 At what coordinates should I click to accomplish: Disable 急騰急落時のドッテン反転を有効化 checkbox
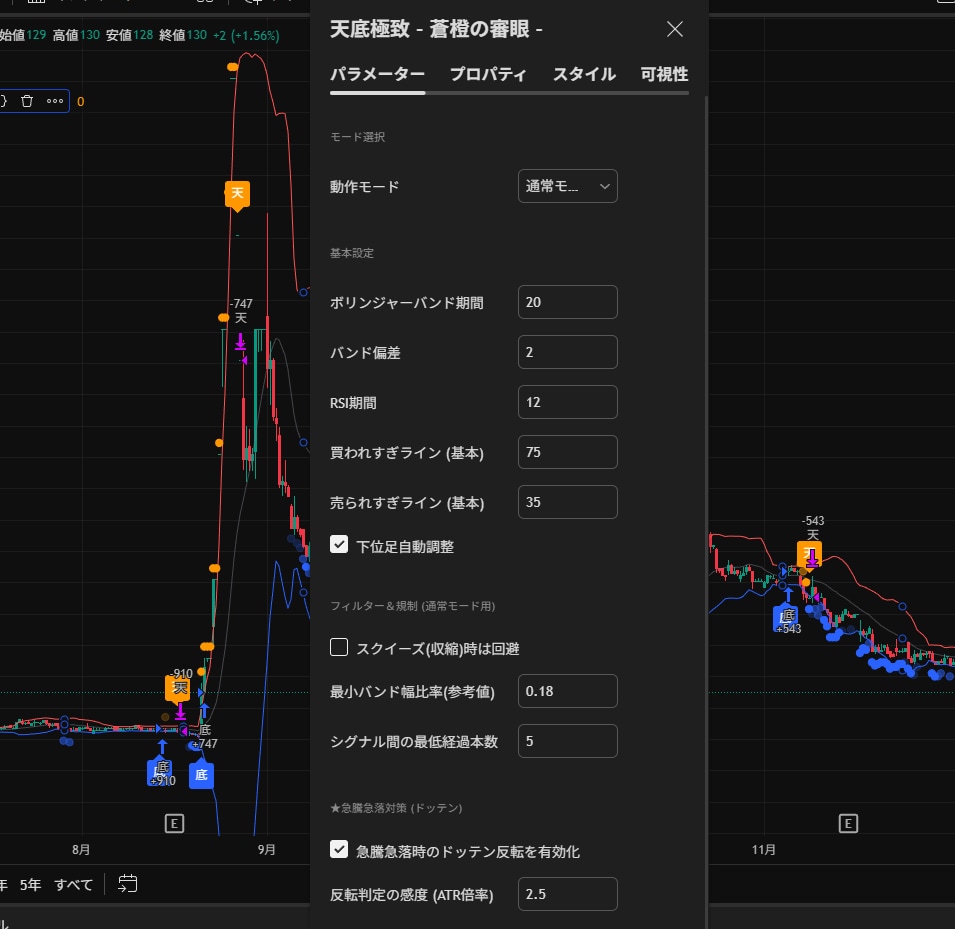(339, 849)
